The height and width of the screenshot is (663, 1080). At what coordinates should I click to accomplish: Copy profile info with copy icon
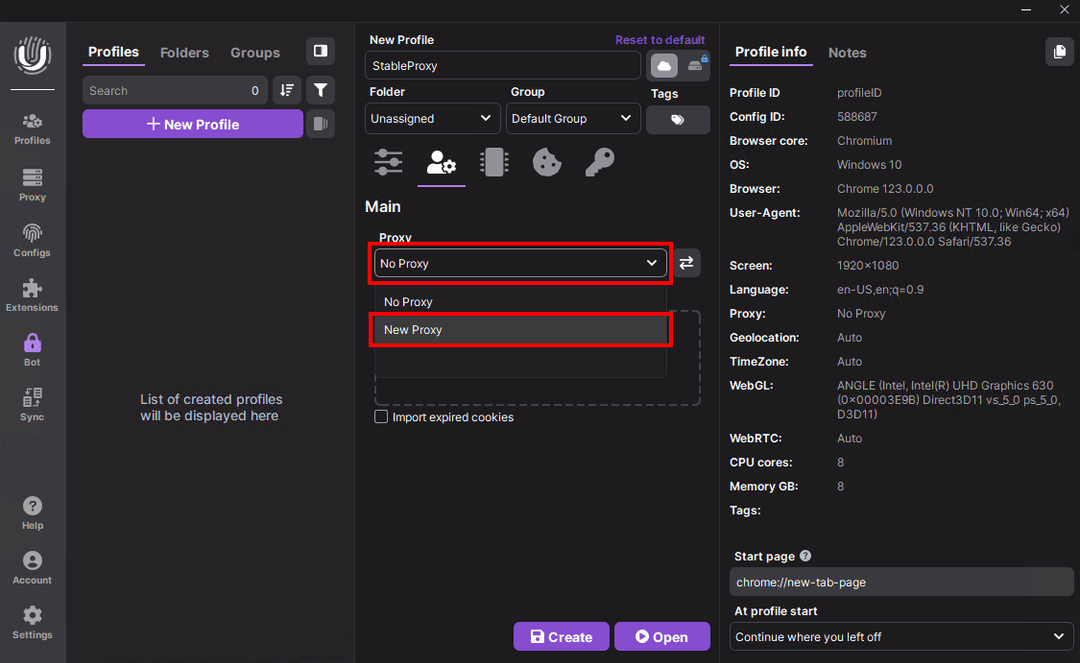point(1059,52)
